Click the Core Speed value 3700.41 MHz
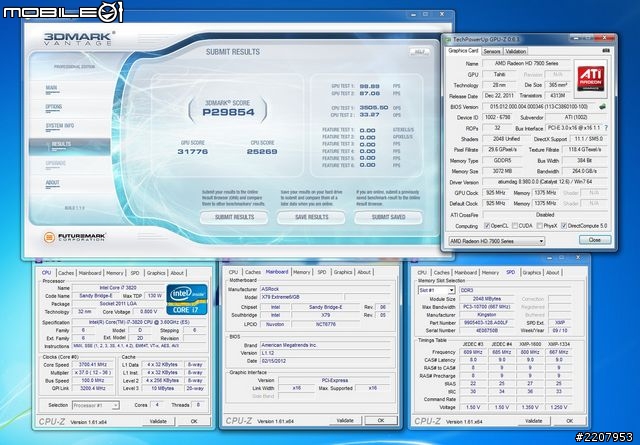This screenshot has width=640, height=445. [93, 365]
